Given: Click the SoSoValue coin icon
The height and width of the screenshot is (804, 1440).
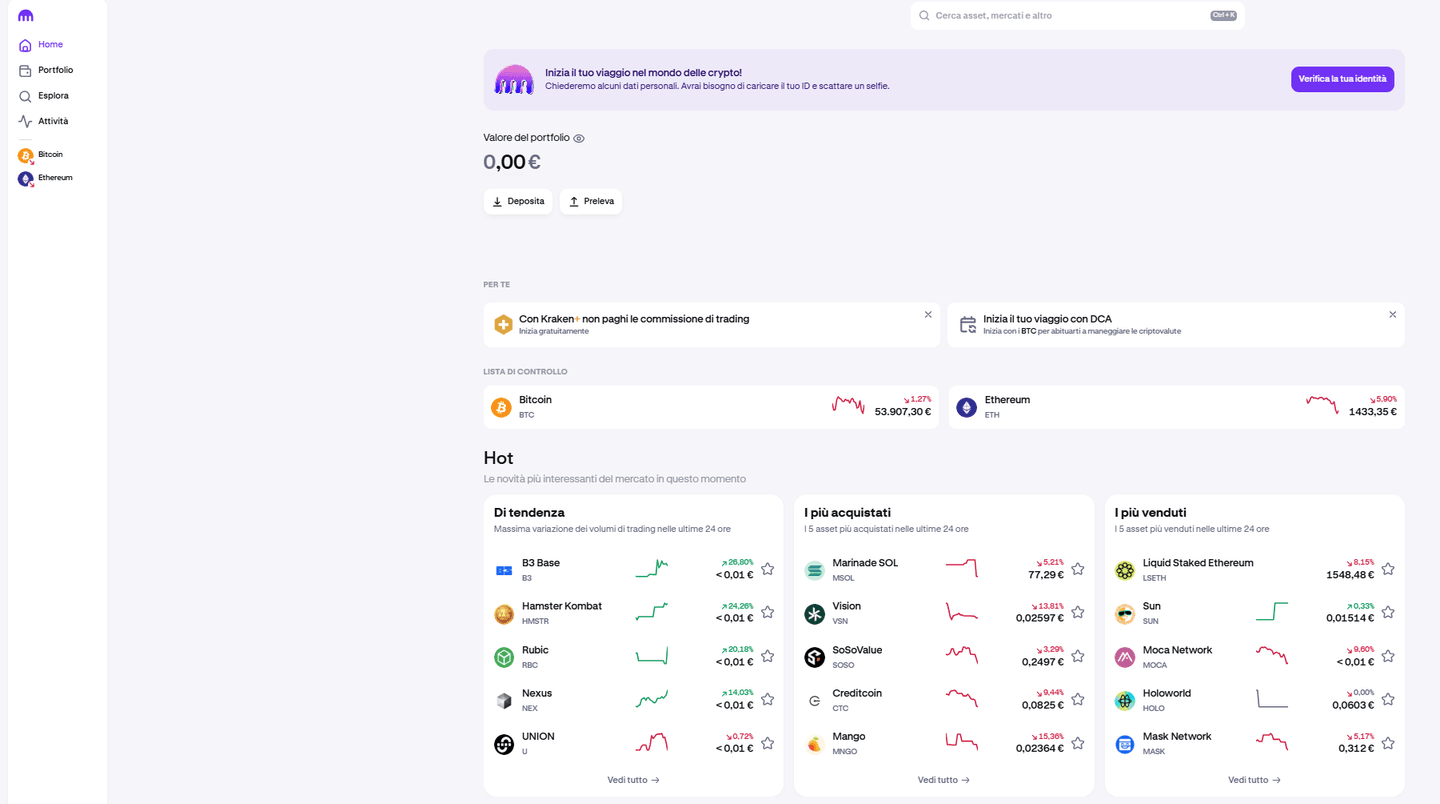Looking at the screenshot, I should pos(814,657).
